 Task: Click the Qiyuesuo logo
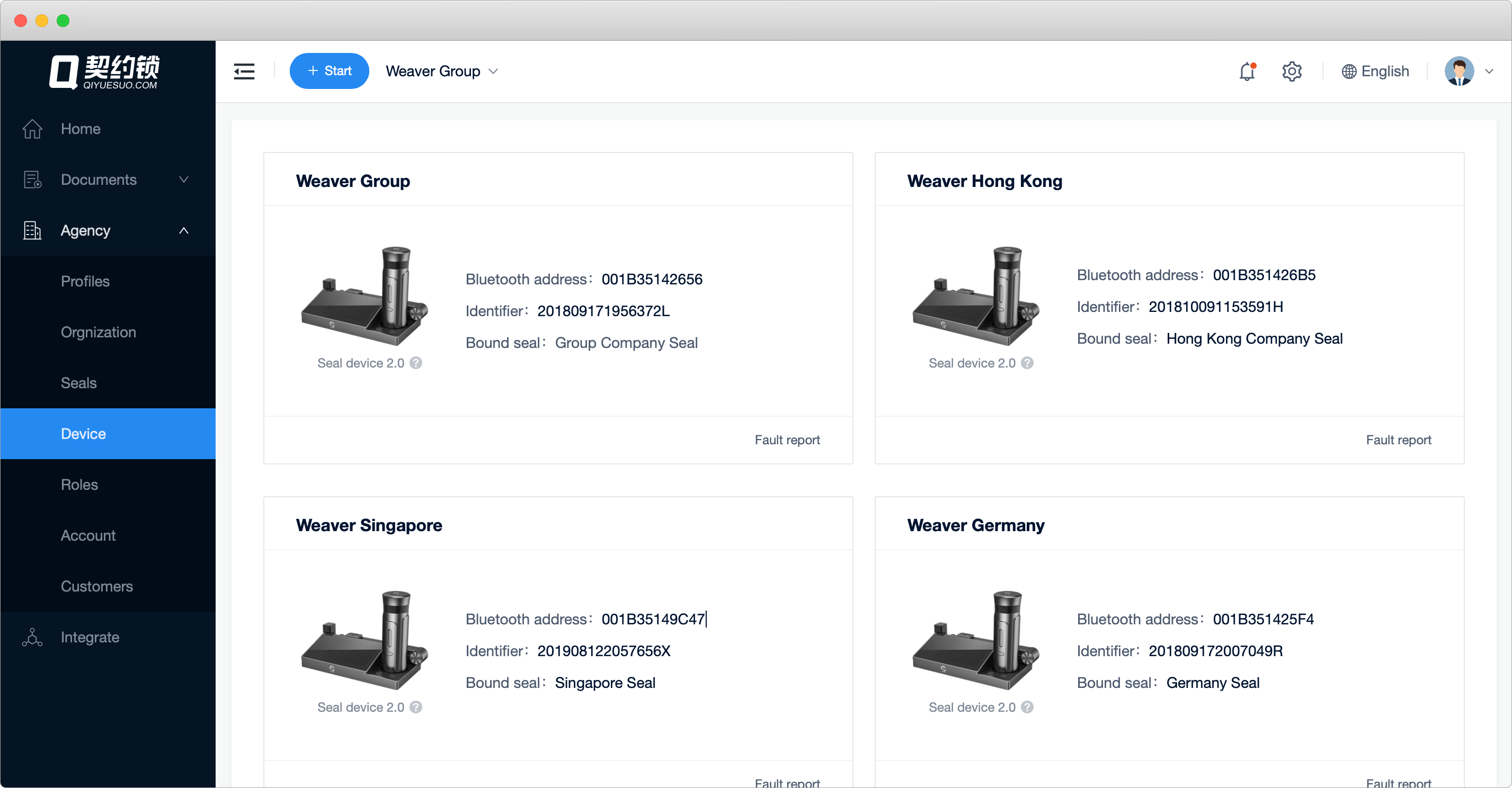click(104, 71)
